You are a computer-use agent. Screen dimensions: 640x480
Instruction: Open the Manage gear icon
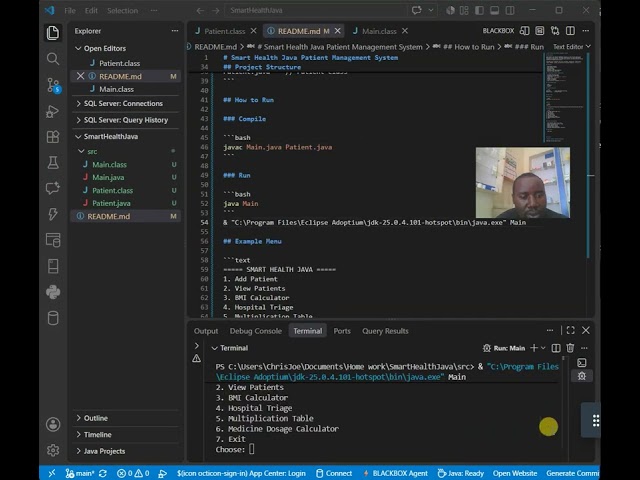tap(53, 450)
